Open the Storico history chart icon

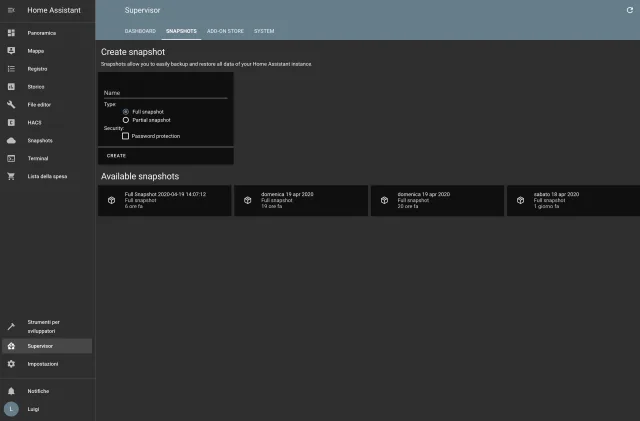11,87
